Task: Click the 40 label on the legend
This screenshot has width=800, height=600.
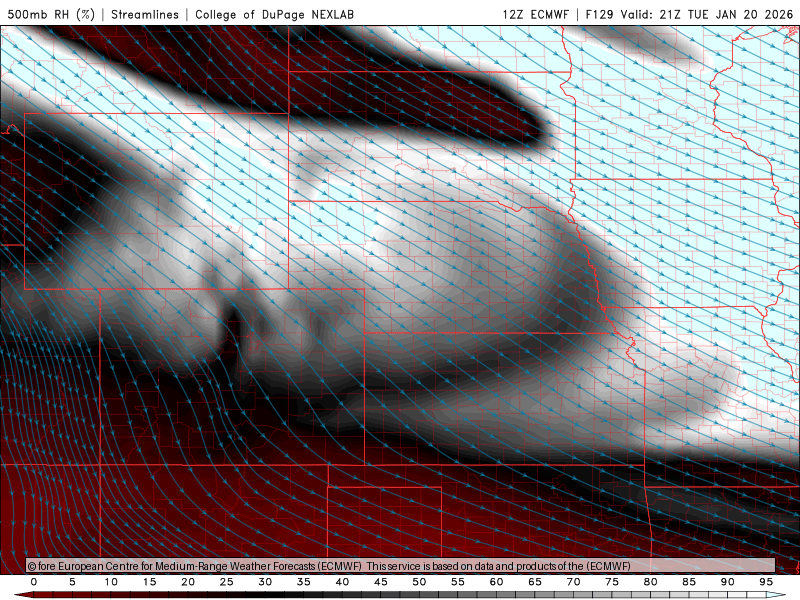Action: tap(342, 582)
